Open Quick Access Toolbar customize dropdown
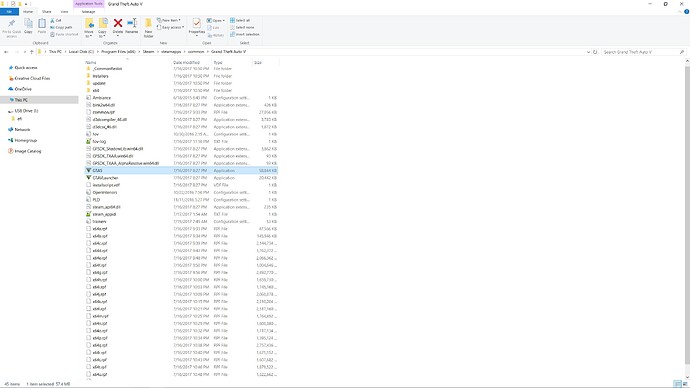 (26, 4)
